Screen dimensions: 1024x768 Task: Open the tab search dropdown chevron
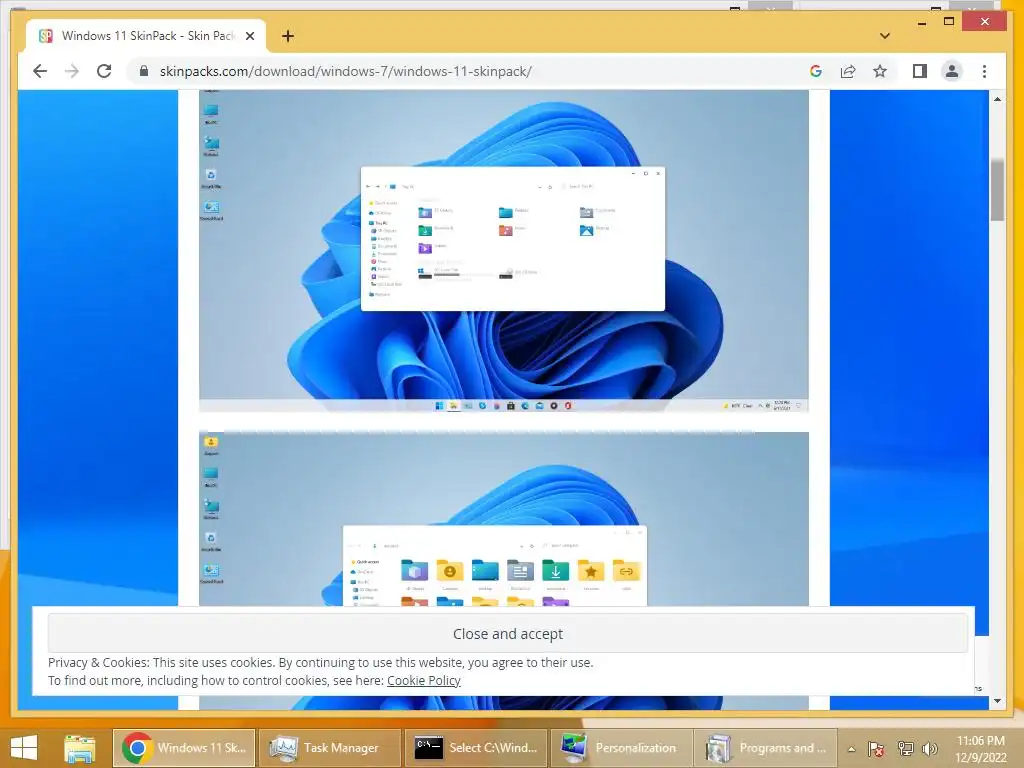coord(885,36)
